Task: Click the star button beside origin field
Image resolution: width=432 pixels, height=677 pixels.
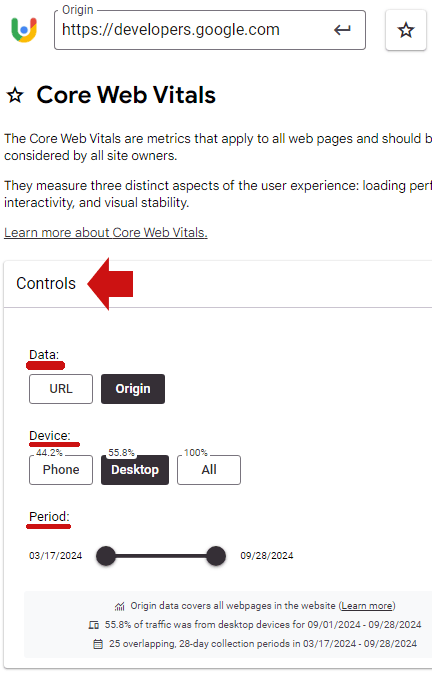Action: (x=406, y=30)
